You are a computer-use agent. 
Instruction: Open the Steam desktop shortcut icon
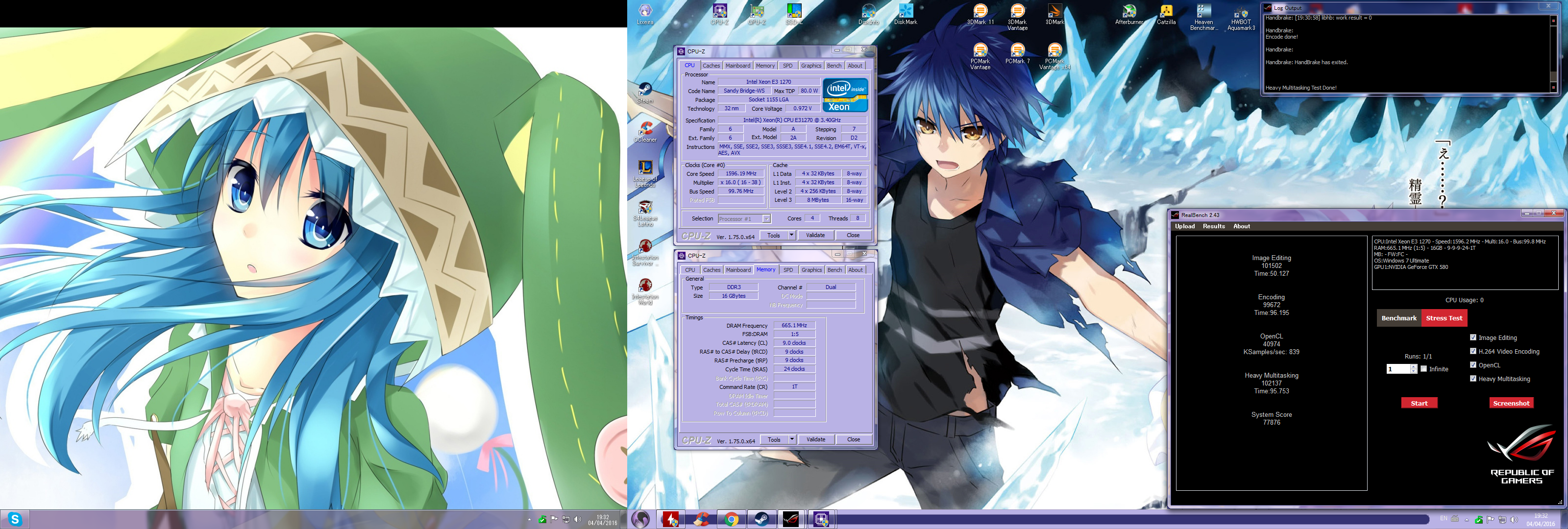click(x=645, y=93)
